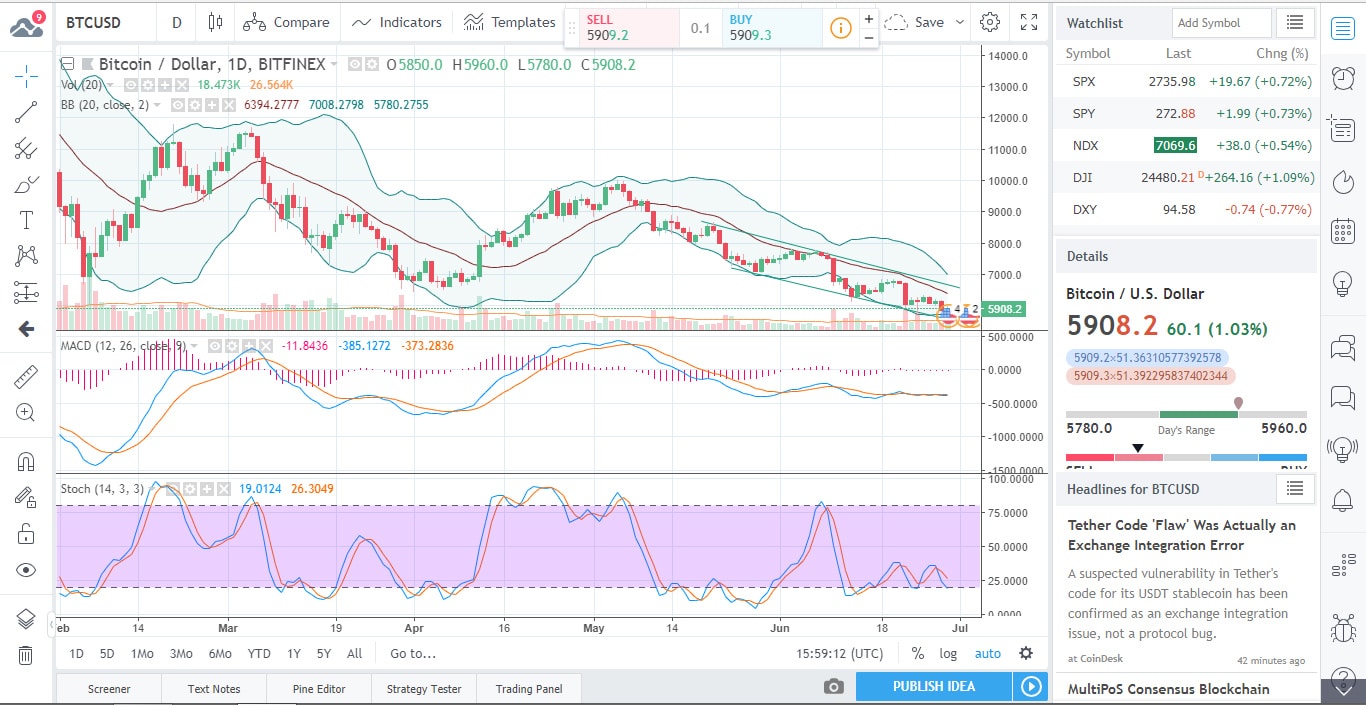Toggle visibility of main Bitcoin series
The width and height of the screenshot is (1366, 705).
click(354, 64)
